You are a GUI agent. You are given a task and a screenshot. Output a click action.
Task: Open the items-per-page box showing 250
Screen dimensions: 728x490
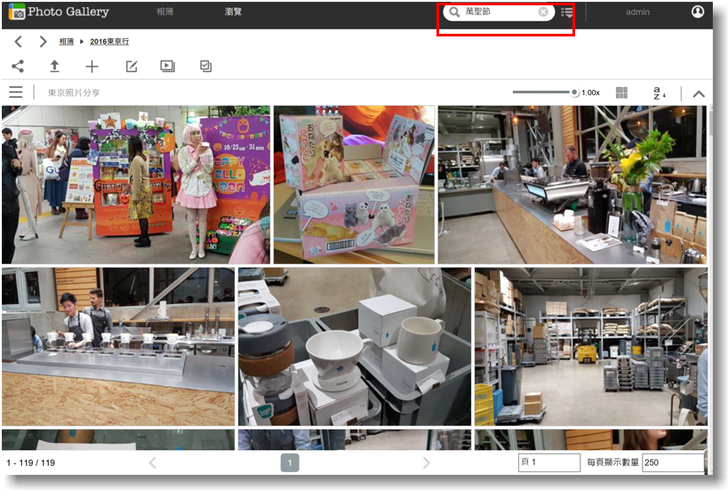(x=672, y=463)
